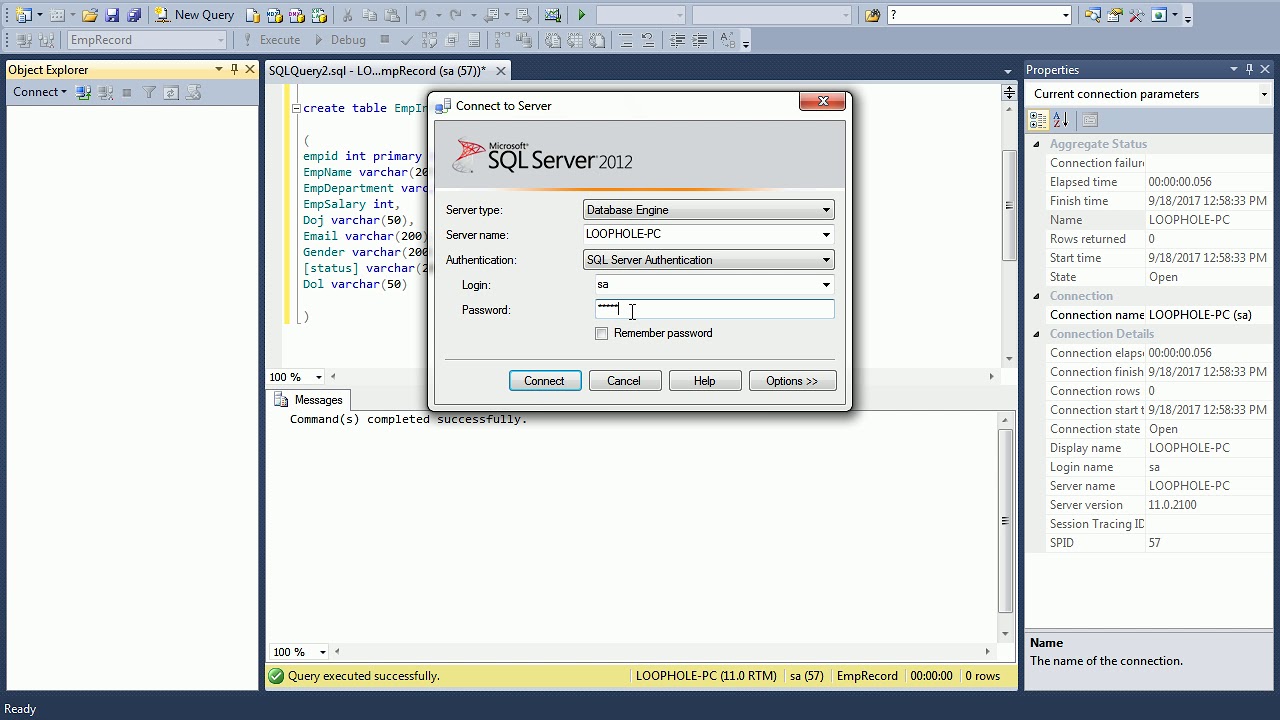Collapse the Aggregate Status section
This screenshot has width=1280, height=720.
1036,144
